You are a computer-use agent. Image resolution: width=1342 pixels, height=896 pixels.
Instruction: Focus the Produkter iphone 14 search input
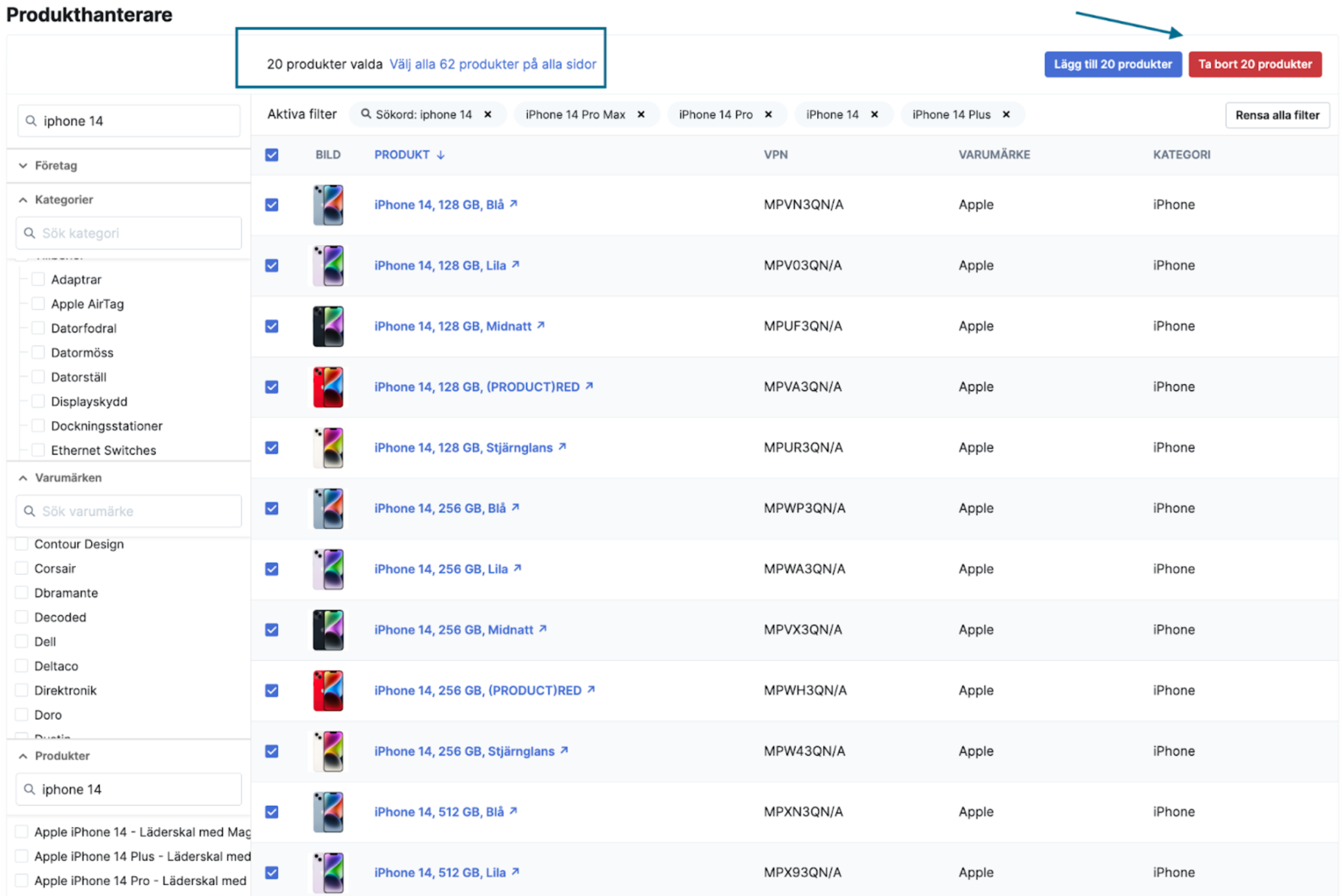click(129, 790)
